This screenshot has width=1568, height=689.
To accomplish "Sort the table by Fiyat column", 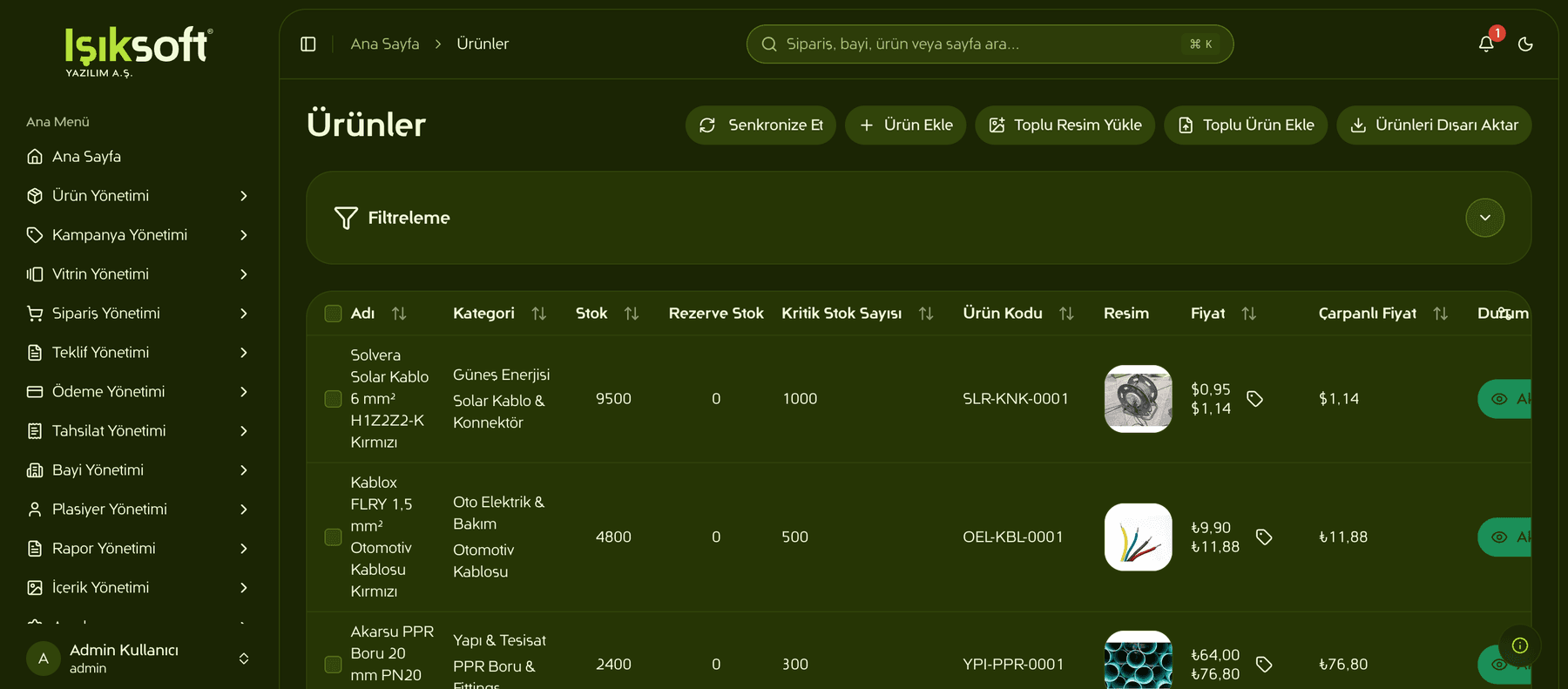I will (1249, 314).
